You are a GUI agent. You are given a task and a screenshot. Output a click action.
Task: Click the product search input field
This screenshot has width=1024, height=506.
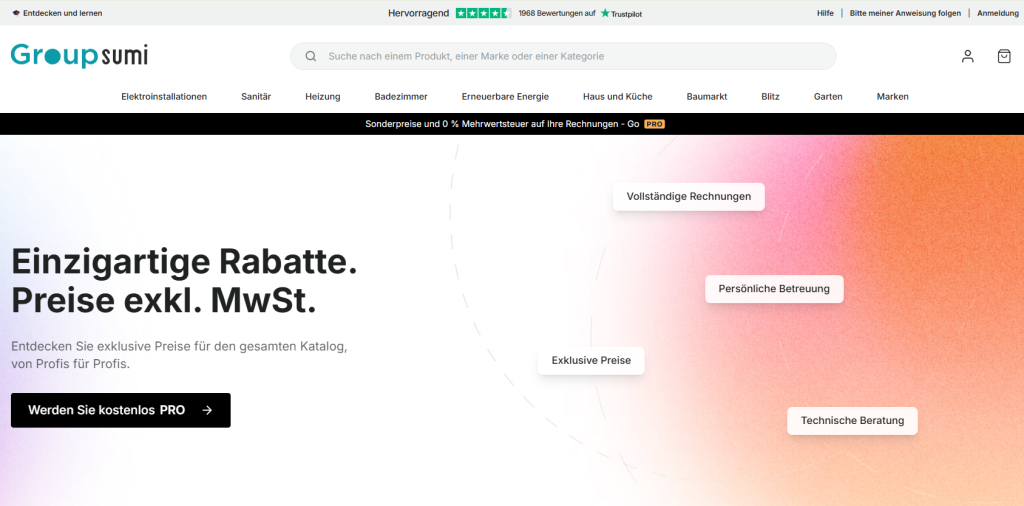(570, 56)
